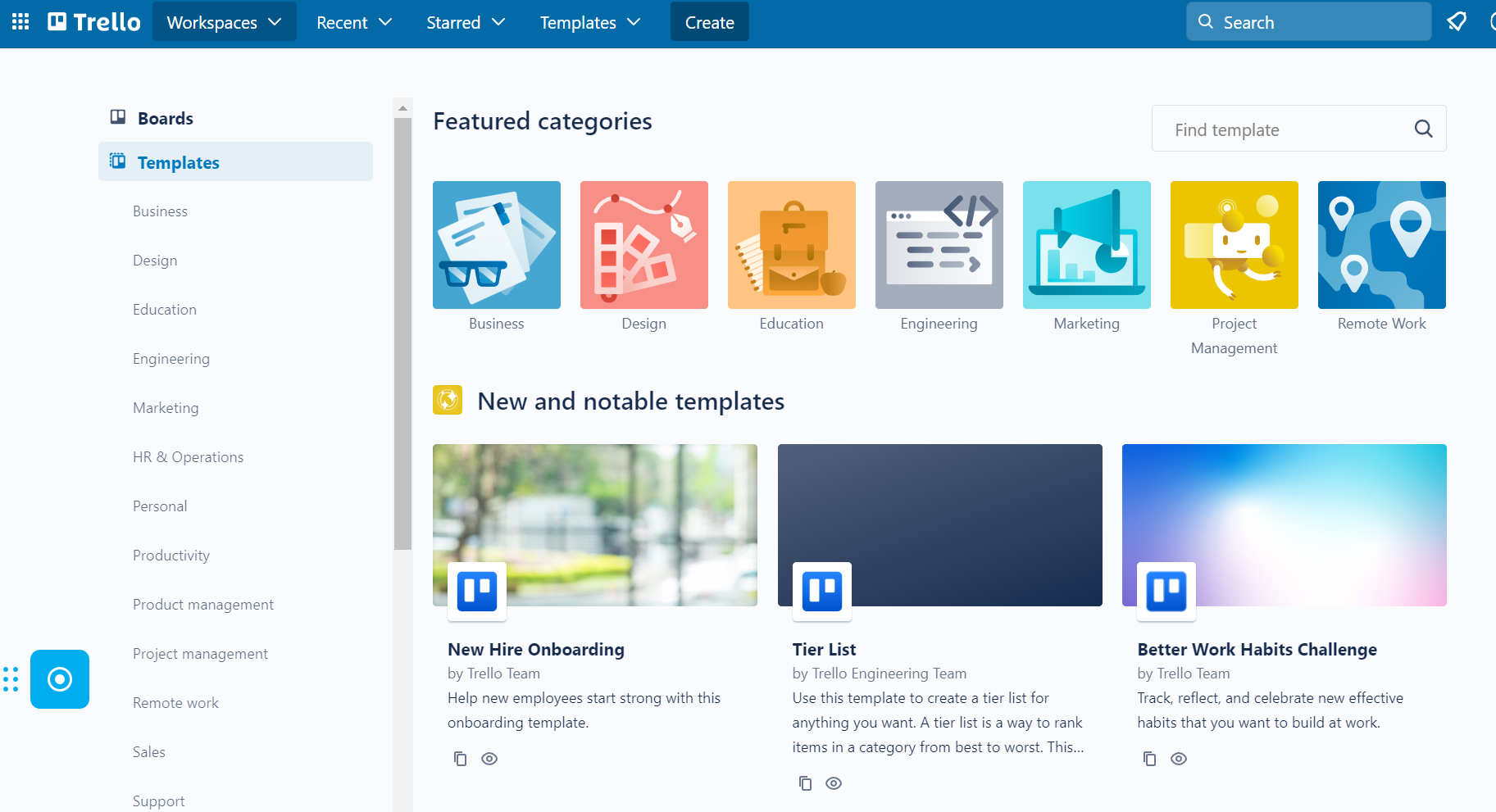Click 'Featured categories' heading
The width and height of the screenshot is (1496, 812).
[x=543, y=121]
